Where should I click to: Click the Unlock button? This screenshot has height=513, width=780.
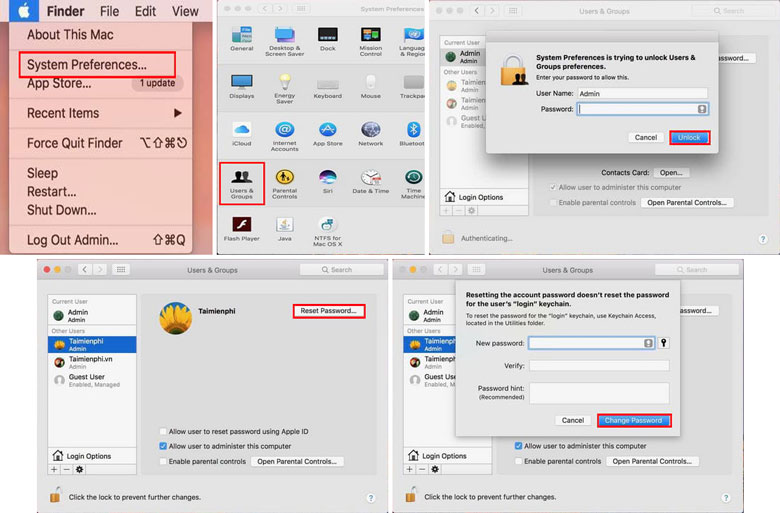click(x=689, y=137)
